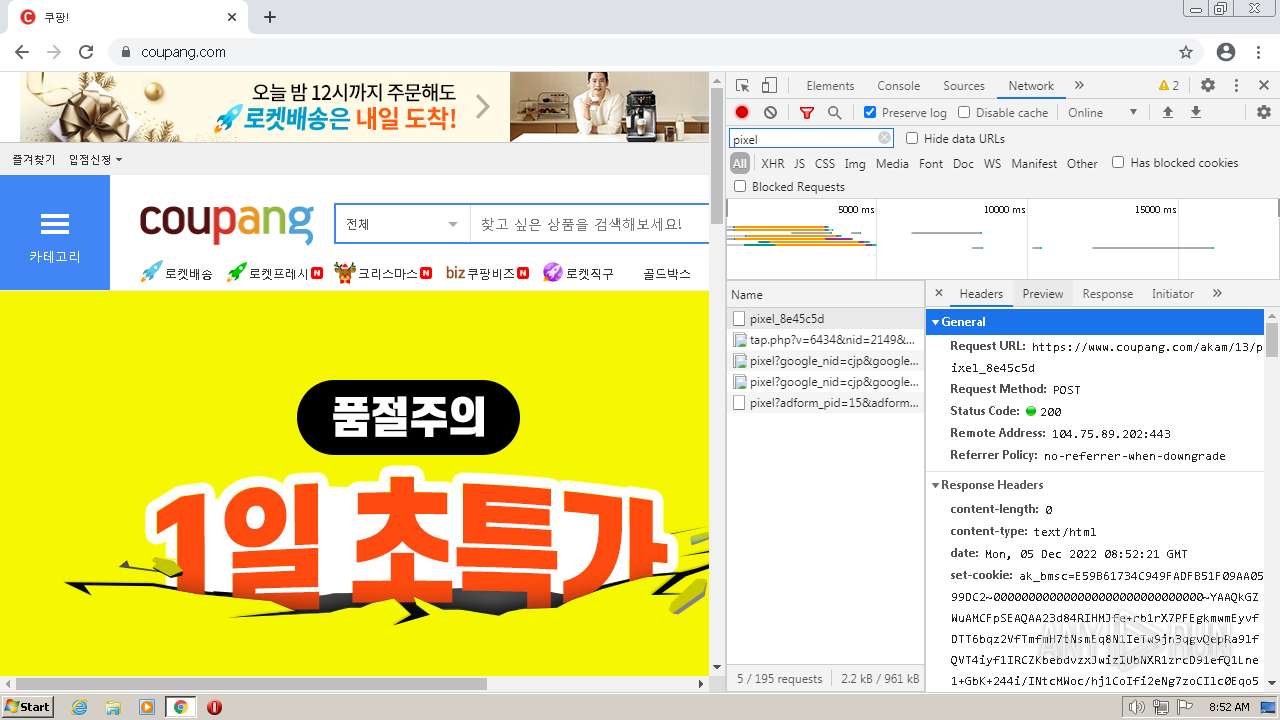Image resolution: width=1280 pixels, height=720 pixels.
Task: Open the 골드박스 link
Action: pyautogui.click(x=667, y=273)
